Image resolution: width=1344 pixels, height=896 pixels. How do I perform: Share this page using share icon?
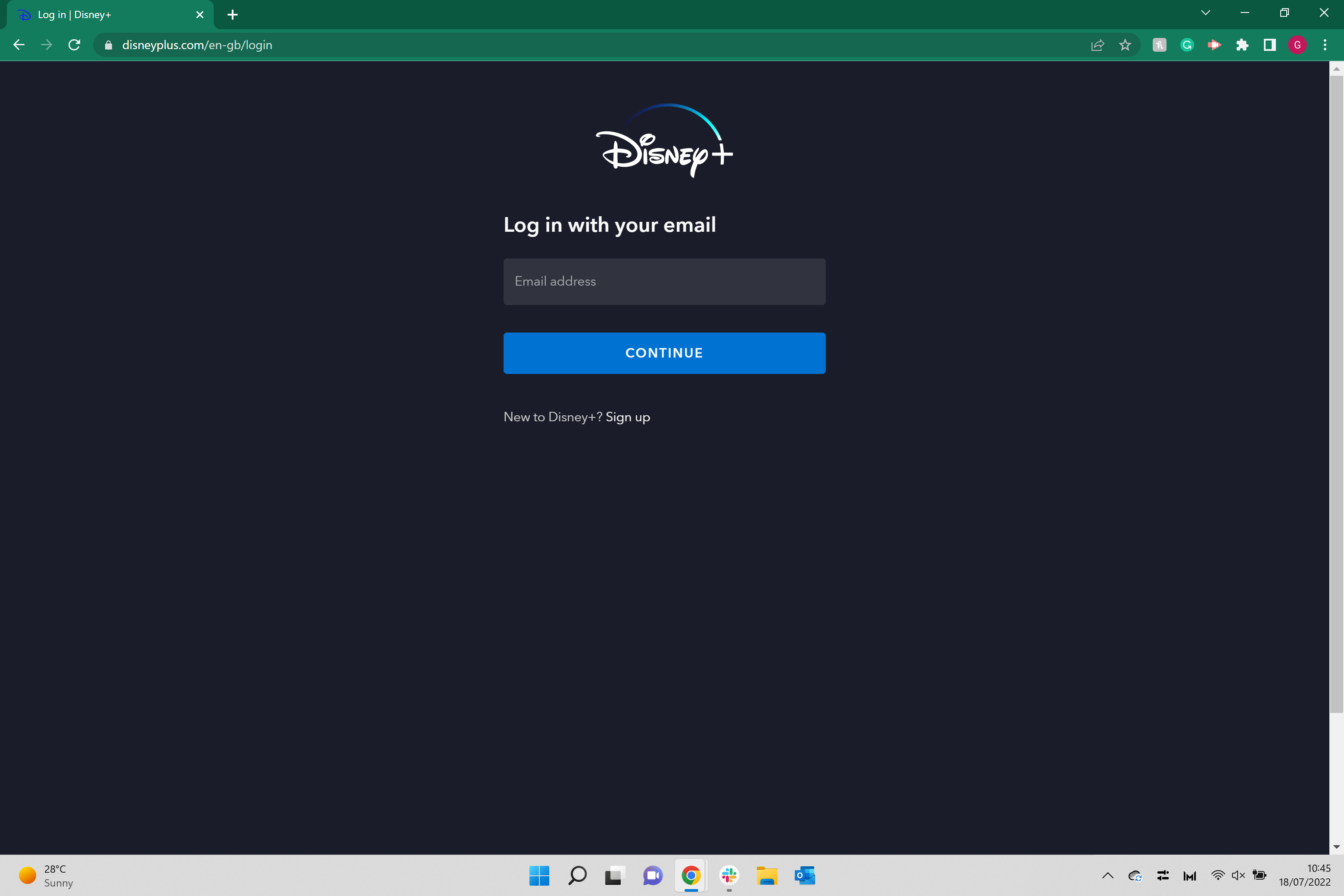(1097, 45)
